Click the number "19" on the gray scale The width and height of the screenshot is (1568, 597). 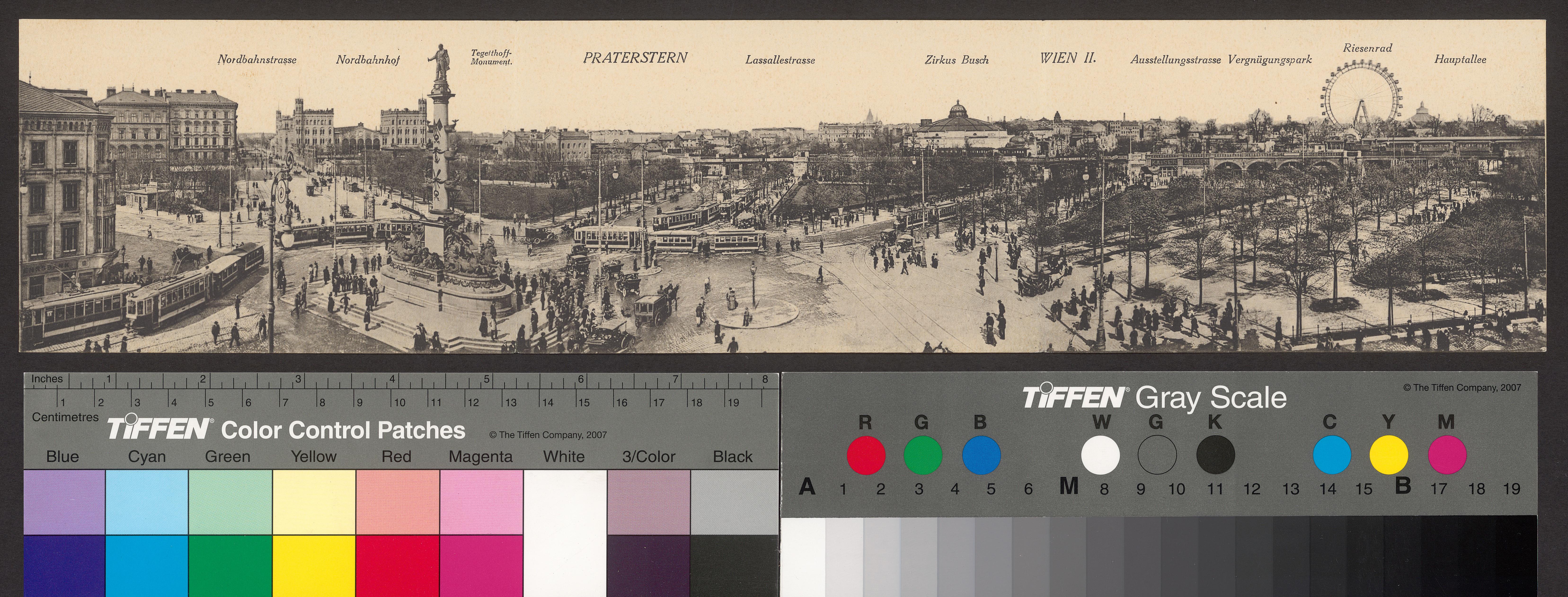click(1511, 489)
